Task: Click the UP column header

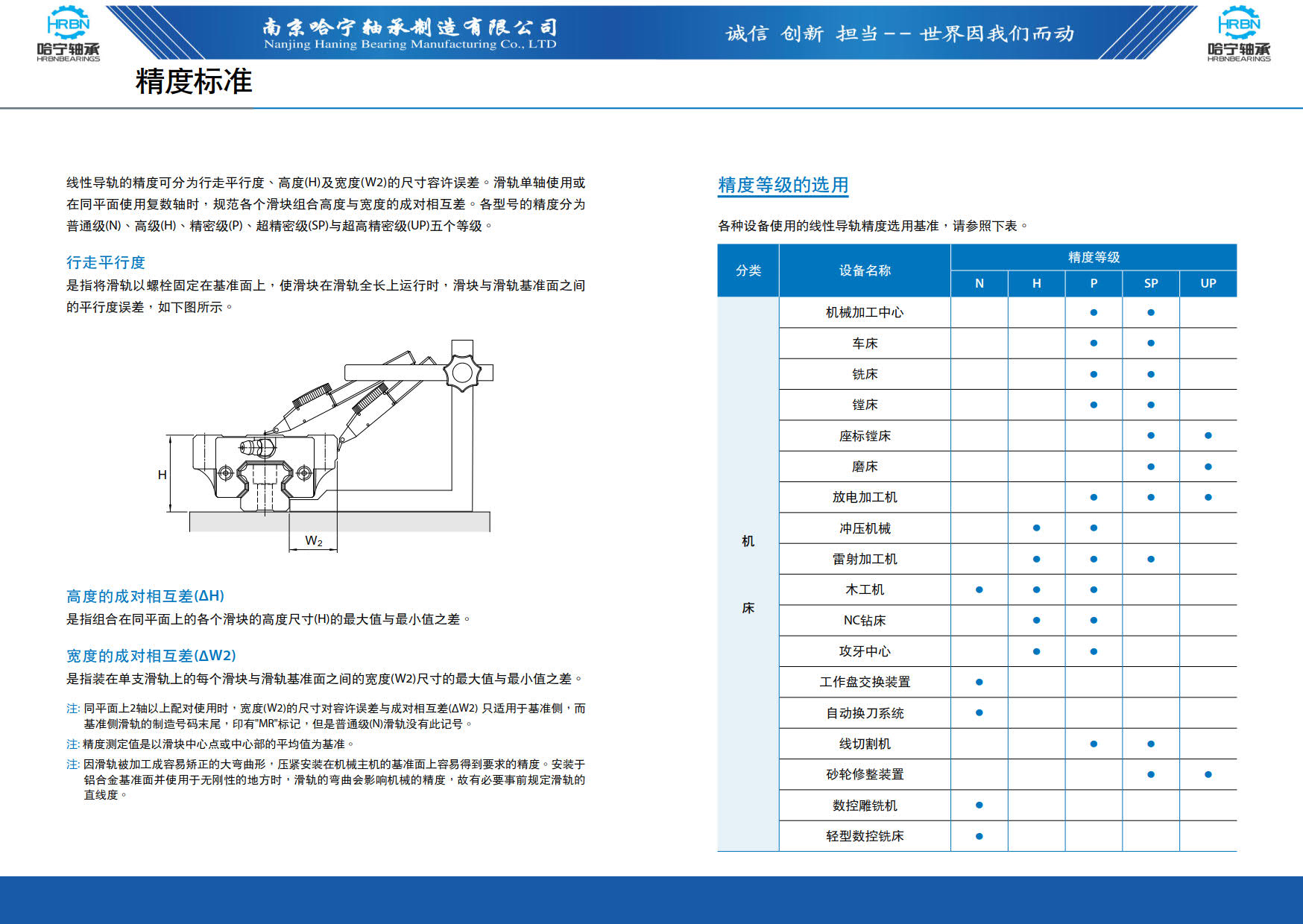Action: (x=1208, y=283)
